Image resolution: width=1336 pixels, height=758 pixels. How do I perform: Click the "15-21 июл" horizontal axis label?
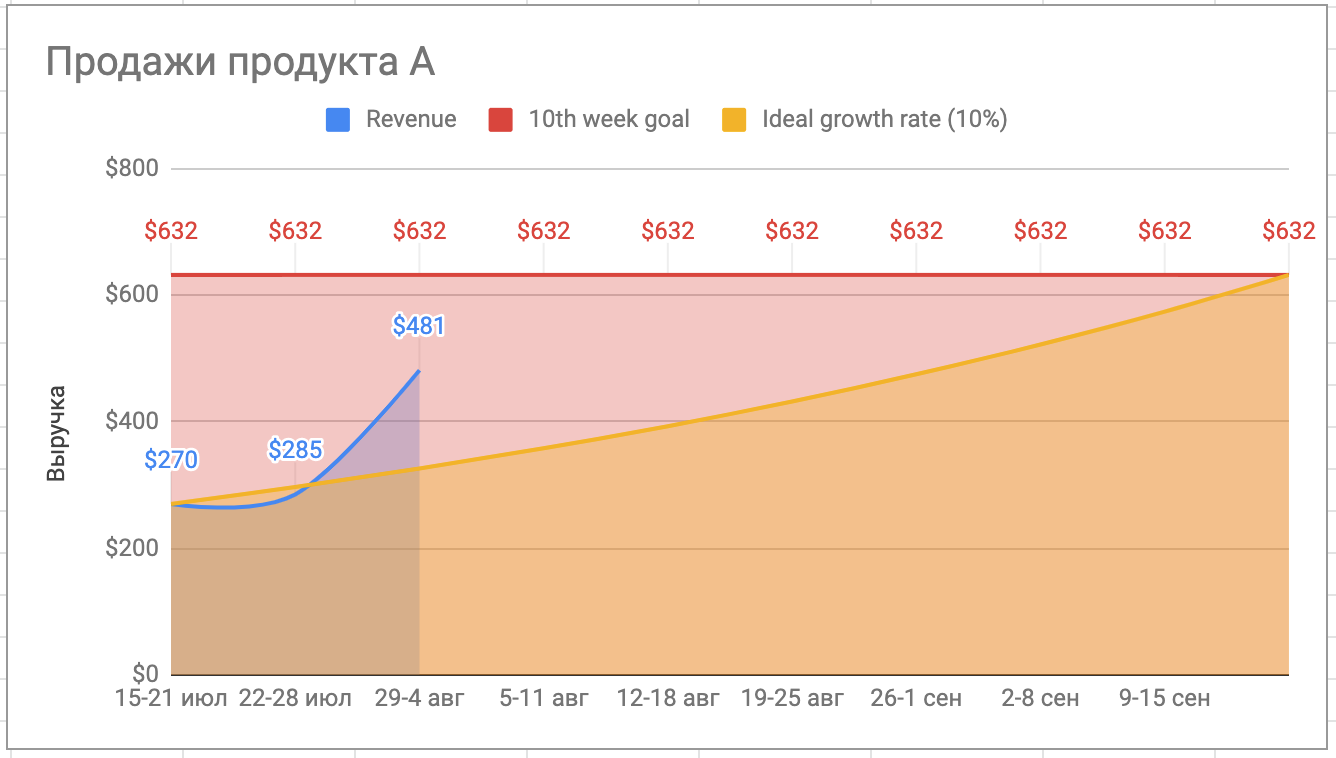pyautogui.click(x=171, y=698)
